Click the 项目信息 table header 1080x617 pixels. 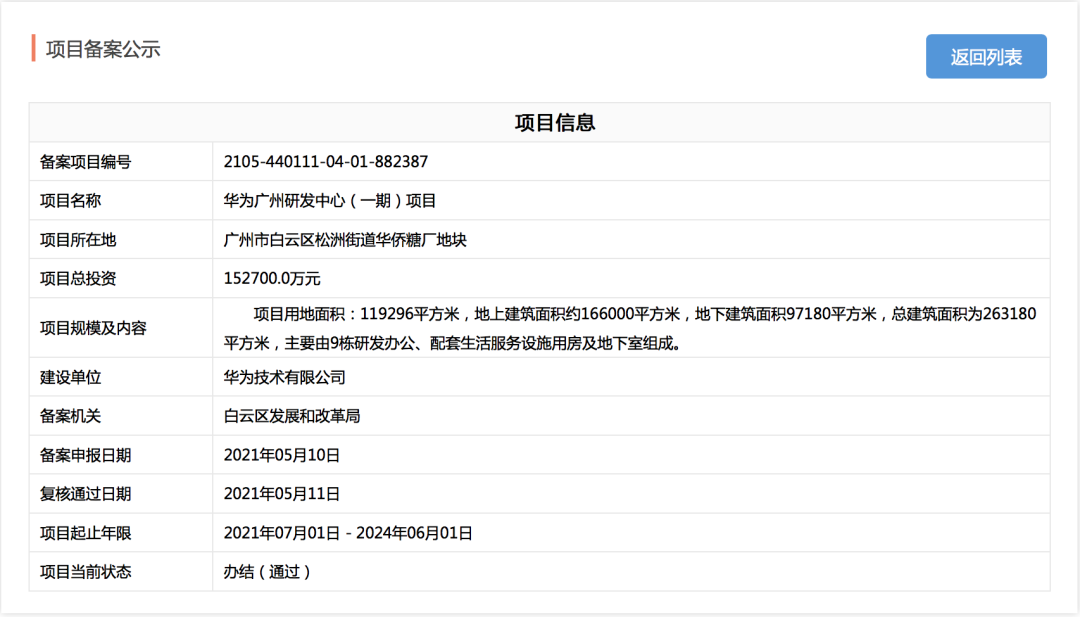(555, 123)
